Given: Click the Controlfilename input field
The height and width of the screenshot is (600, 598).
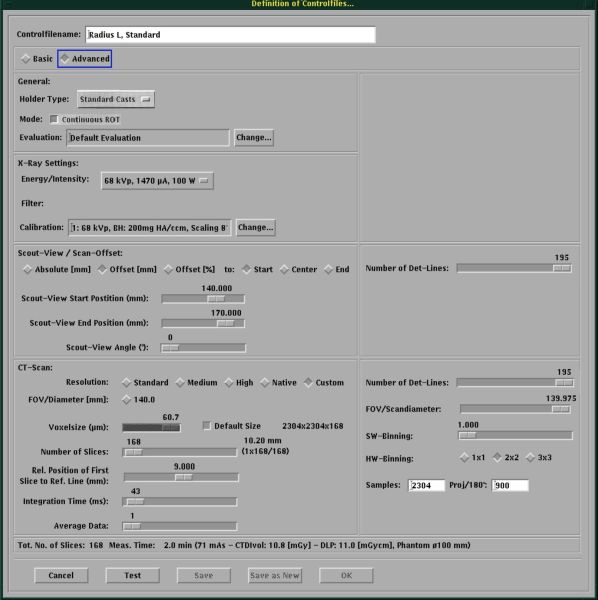Looking at the screenshot, I should (230, 35).
